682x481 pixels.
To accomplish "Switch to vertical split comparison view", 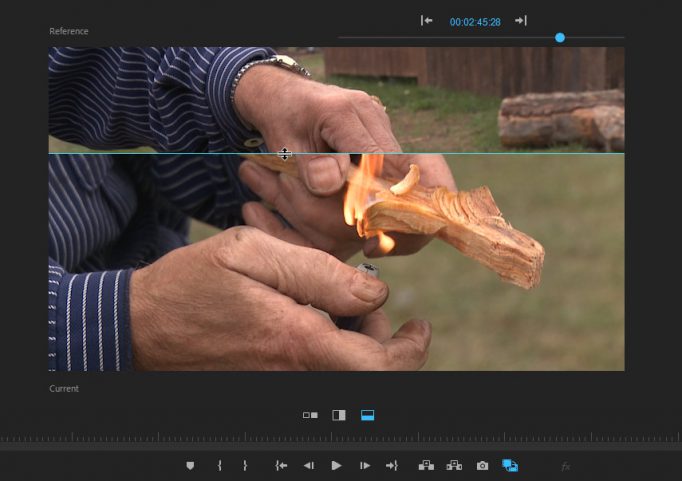I will (x=339, y=415).
